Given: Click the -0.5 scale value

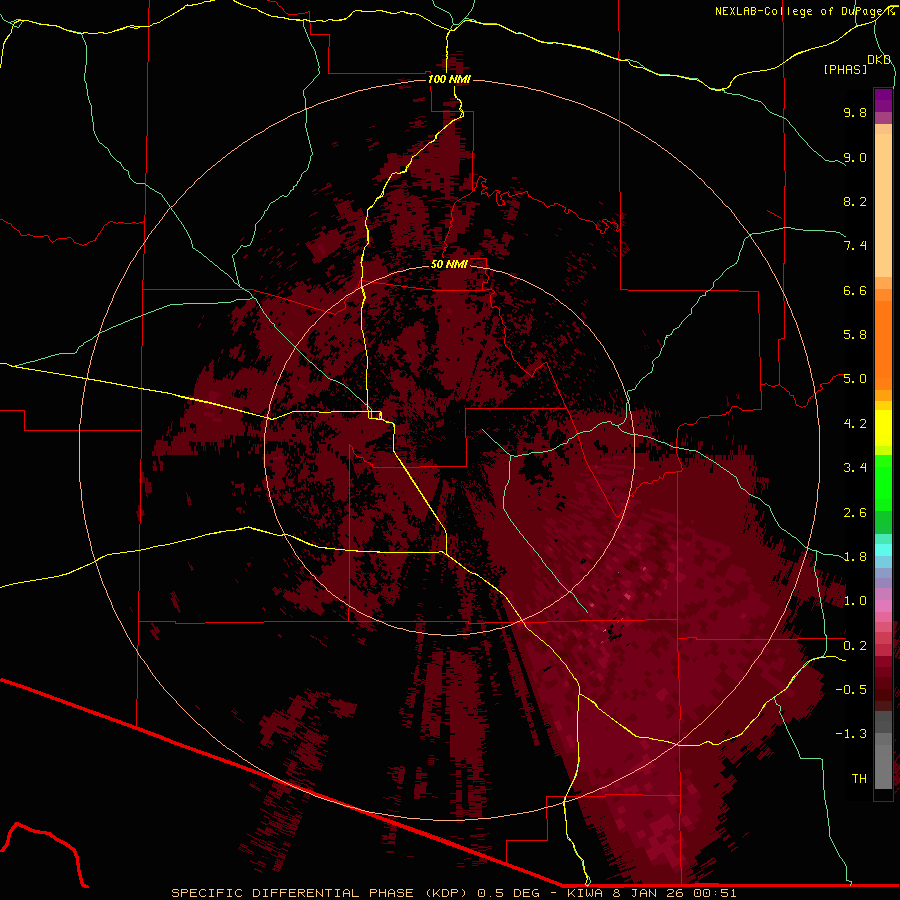Looking at the screenshot, I should pos(851,690).
